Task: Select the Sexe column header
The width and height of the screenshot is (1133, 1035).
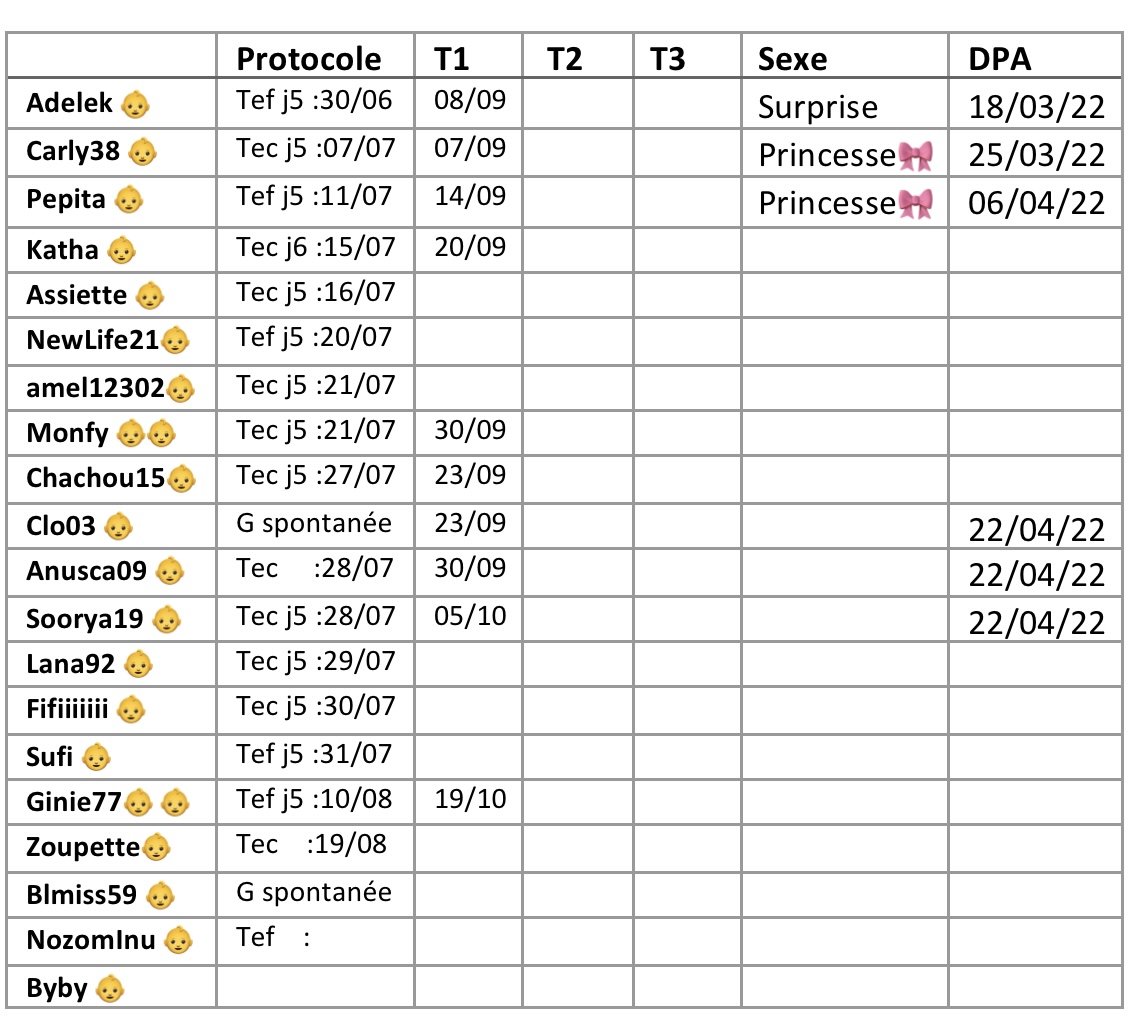Action: pos(792,59)
